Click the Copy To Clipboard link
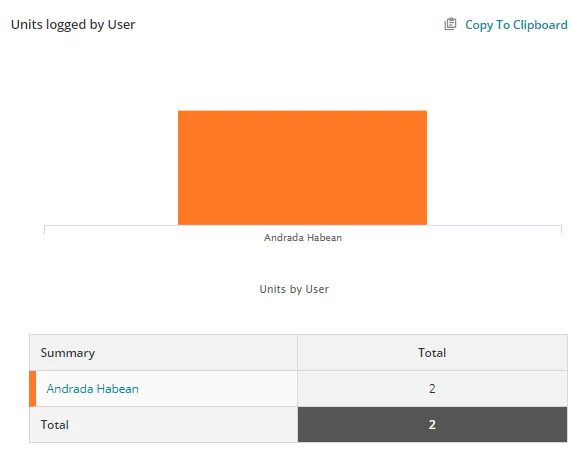This screenshot has height=471, width=588. coord(516,25)
